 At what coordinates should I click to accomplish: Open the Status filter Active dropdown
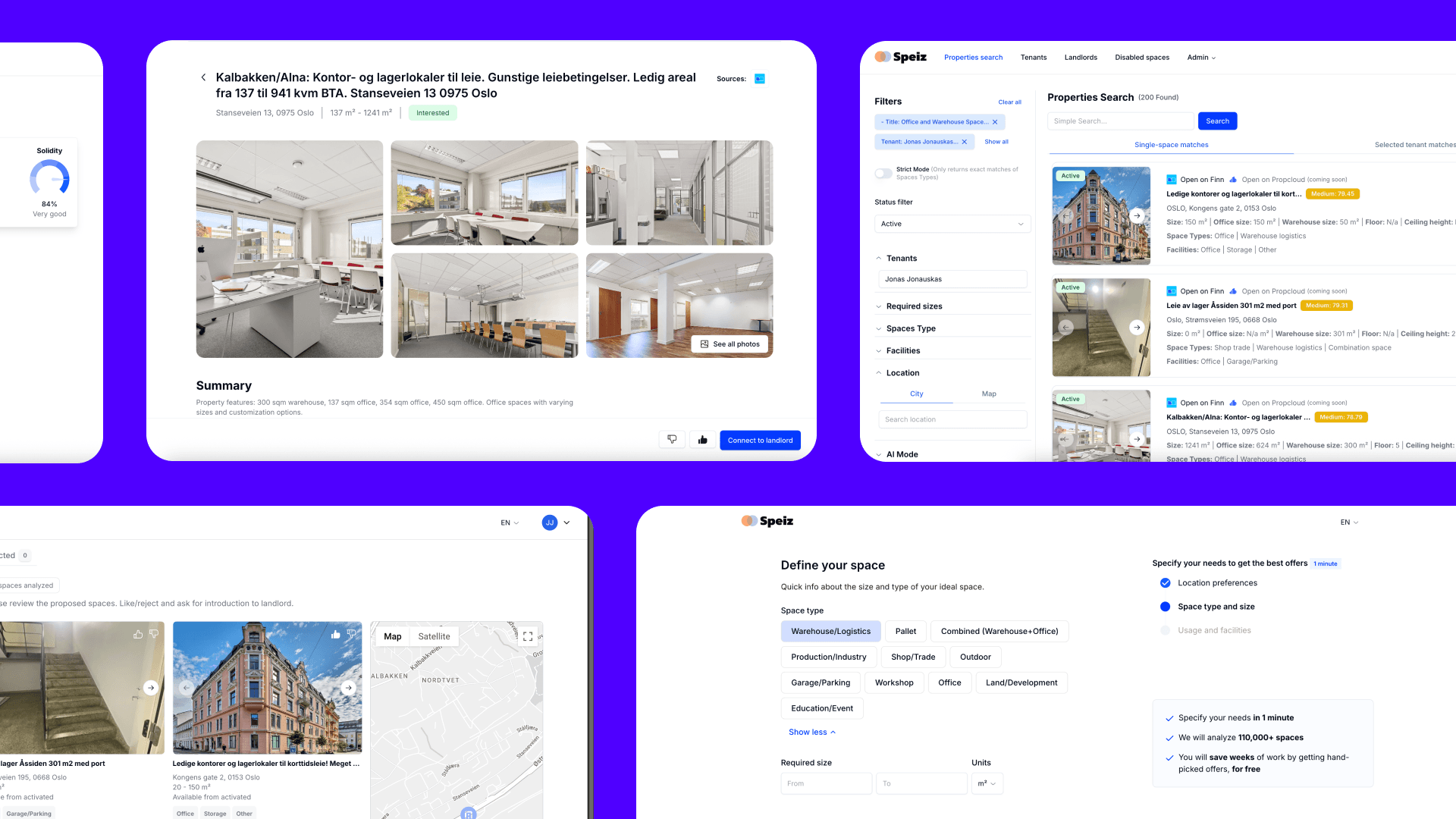tap(952, 224)
